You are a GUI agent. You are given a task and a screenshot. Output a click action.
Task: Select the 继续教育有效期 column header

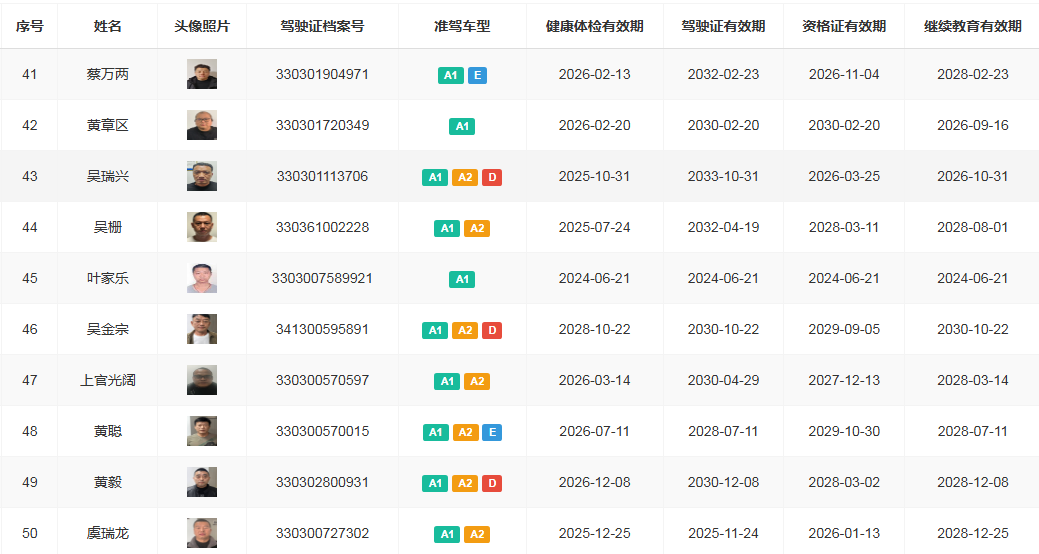(972, 26)
